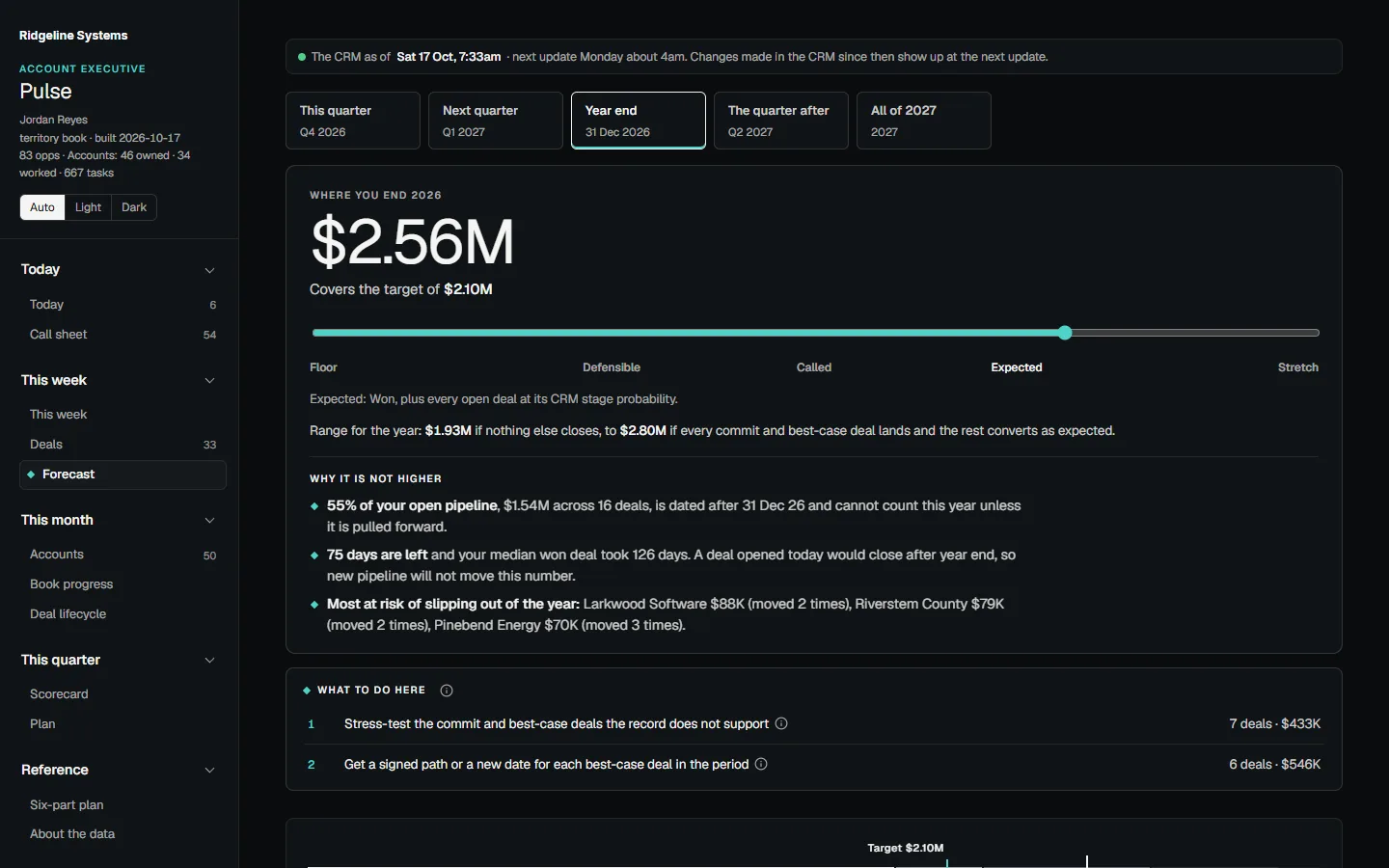Click the CRM as-of timestamp text

pos(449,57)
